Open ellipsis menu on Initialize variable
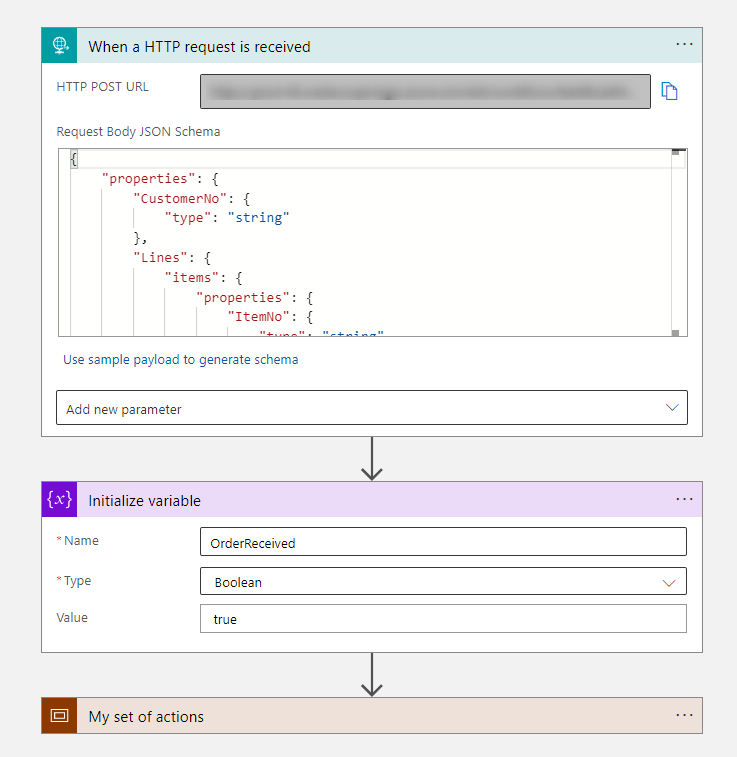737x757 pixels. tap(684, 499)
